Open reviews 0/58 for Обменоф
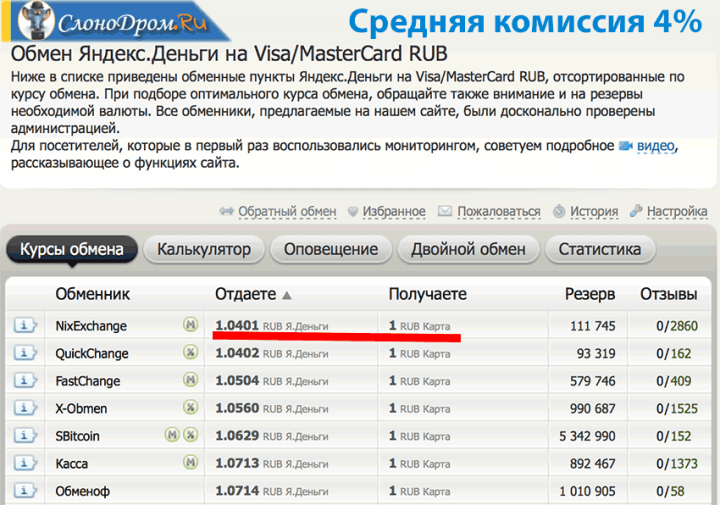 coord(670,491)
